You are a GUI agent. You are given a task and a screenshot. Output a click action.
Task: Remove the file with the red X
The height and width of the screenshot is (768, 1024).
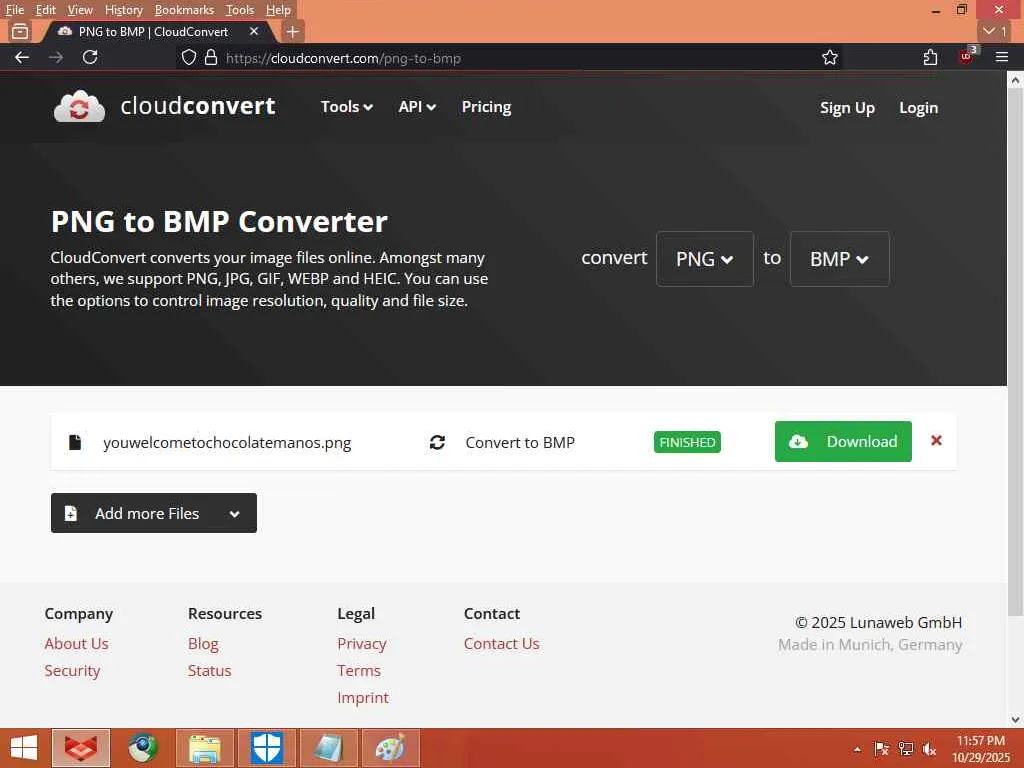(x=936, y=441)
